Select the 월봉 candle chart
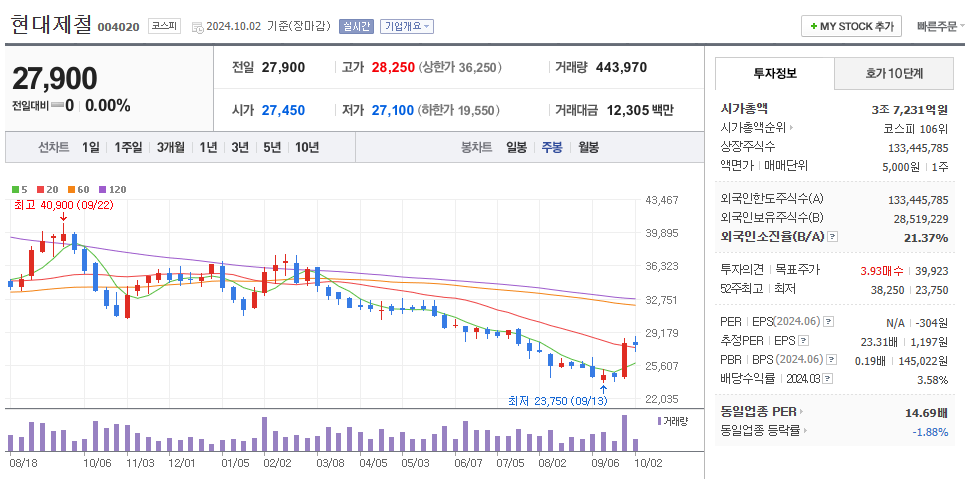This screenshot has width=977, height=479. (x=589, y=148)
